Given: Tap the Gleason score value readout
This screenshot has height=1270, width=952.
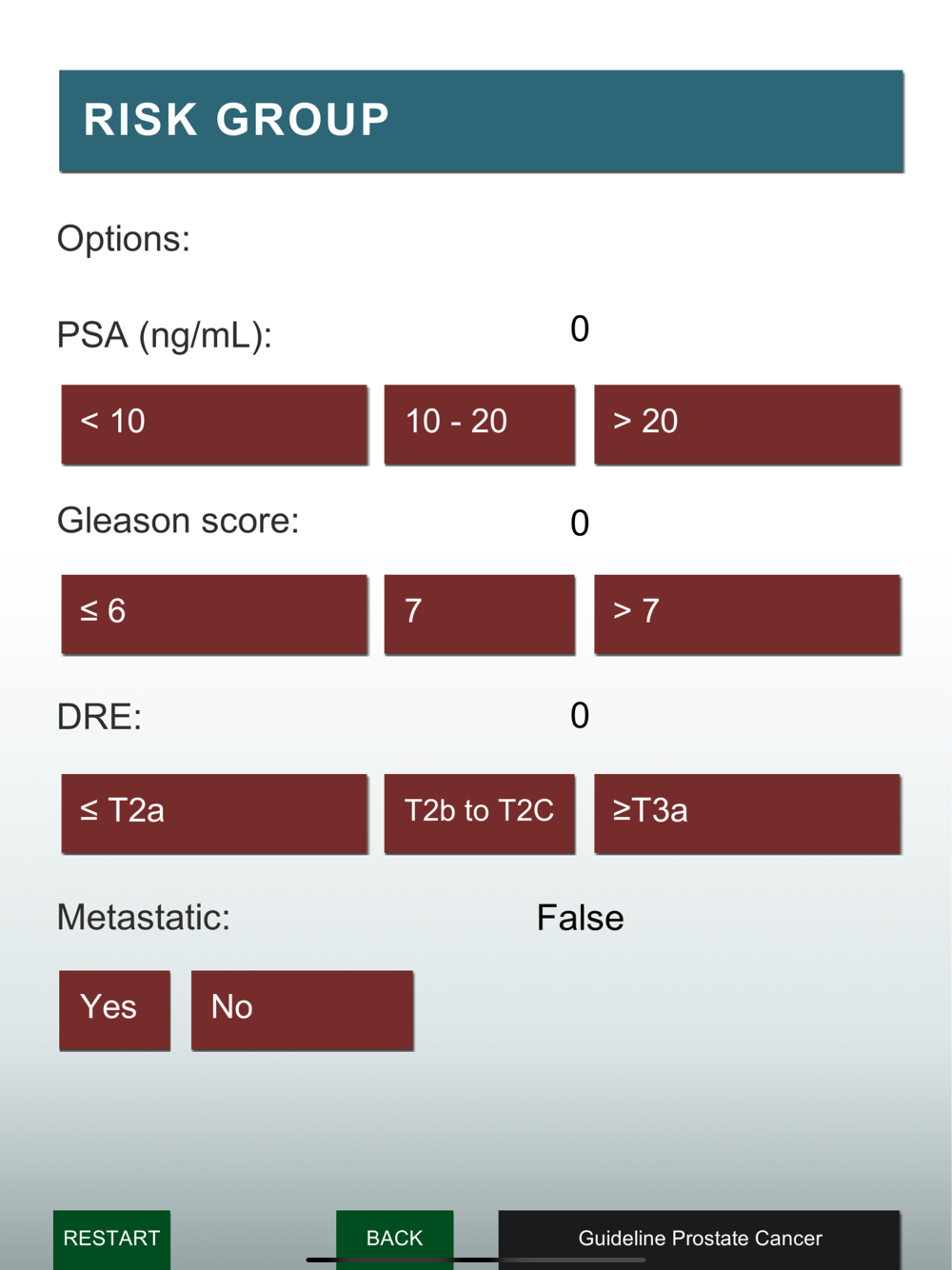Looking at the screenshot, I should click(580, 524).
